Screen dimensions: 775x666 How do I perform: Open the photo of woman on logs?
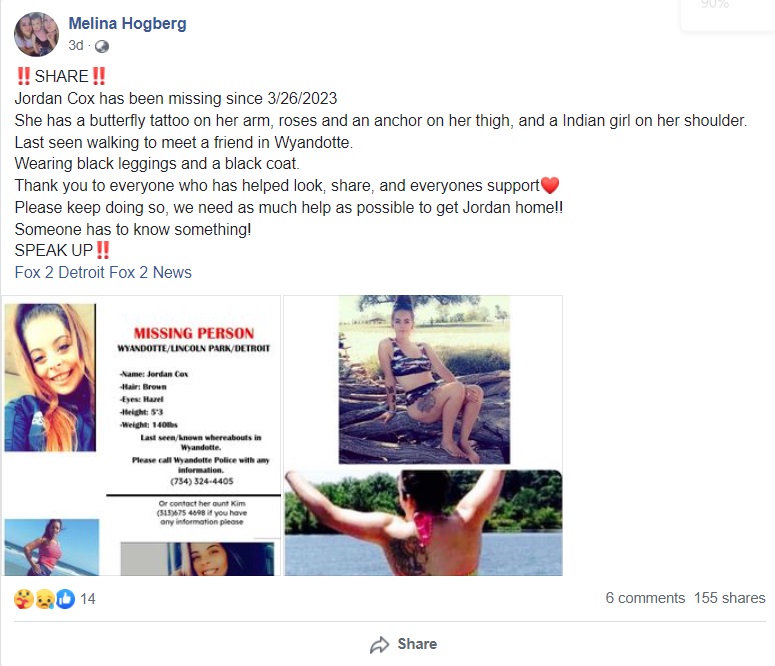pos(424,380)
